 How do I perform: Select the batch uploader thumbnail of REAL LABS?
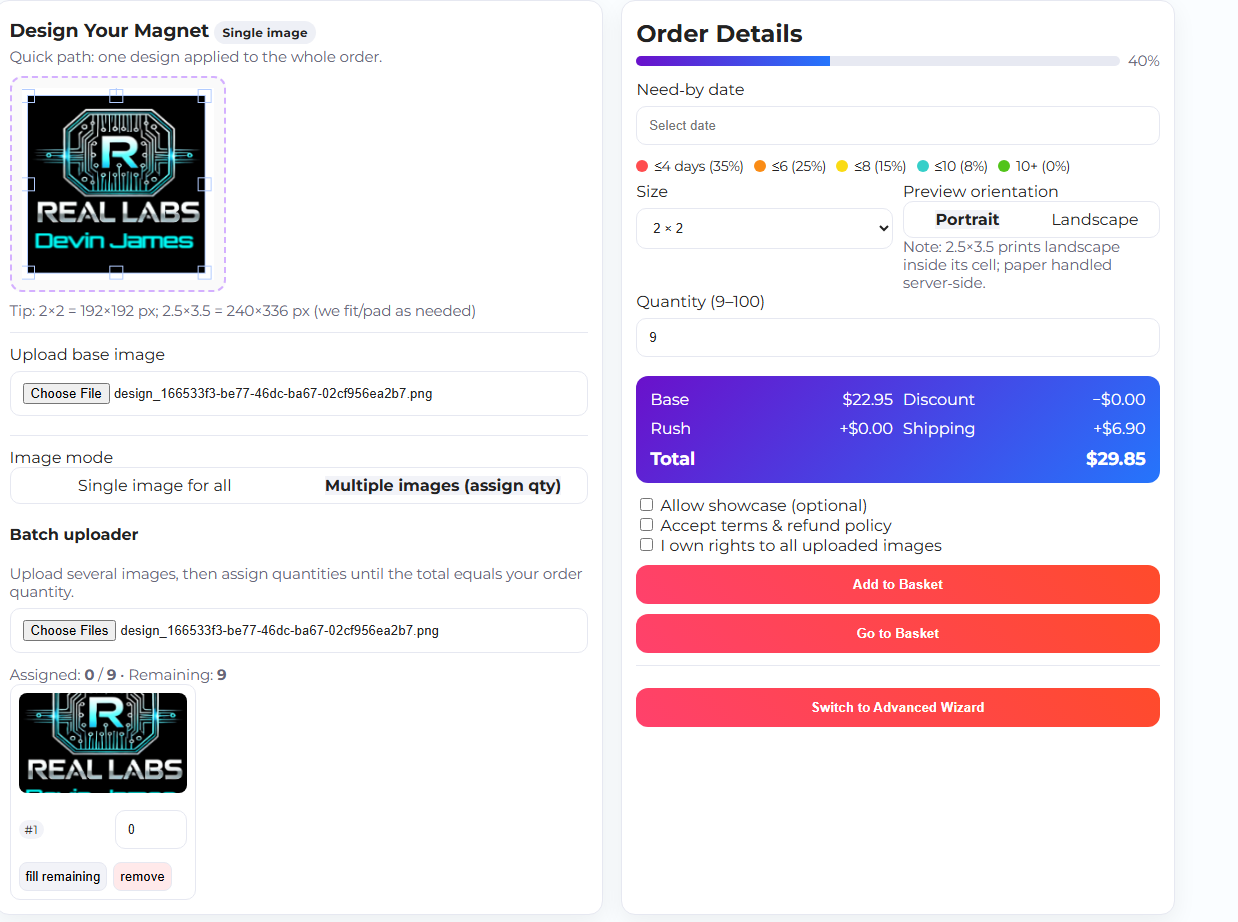103,743
